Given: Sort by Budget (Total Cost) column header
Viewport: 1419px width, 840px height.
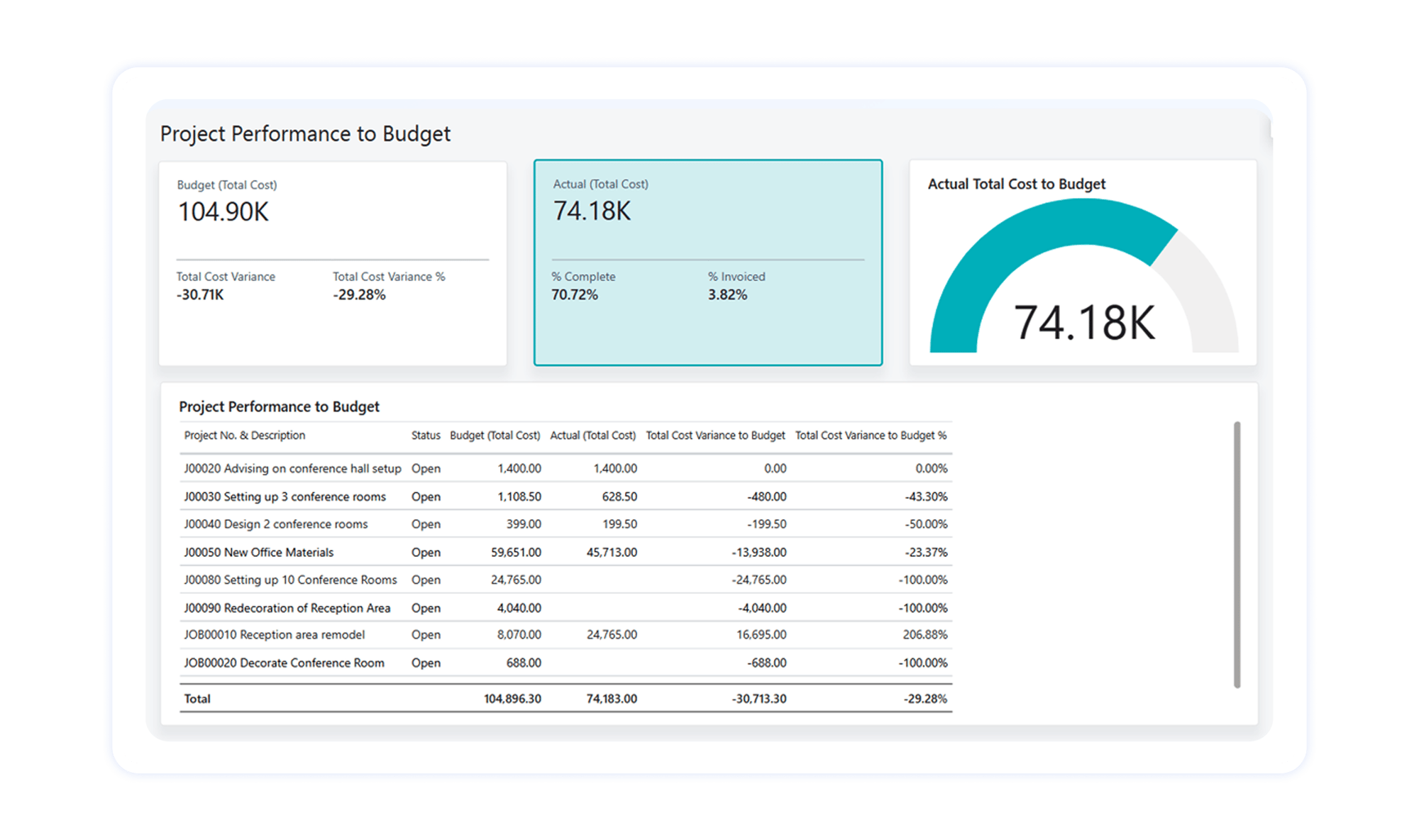Looking at the screenshot, I should 495,435.
